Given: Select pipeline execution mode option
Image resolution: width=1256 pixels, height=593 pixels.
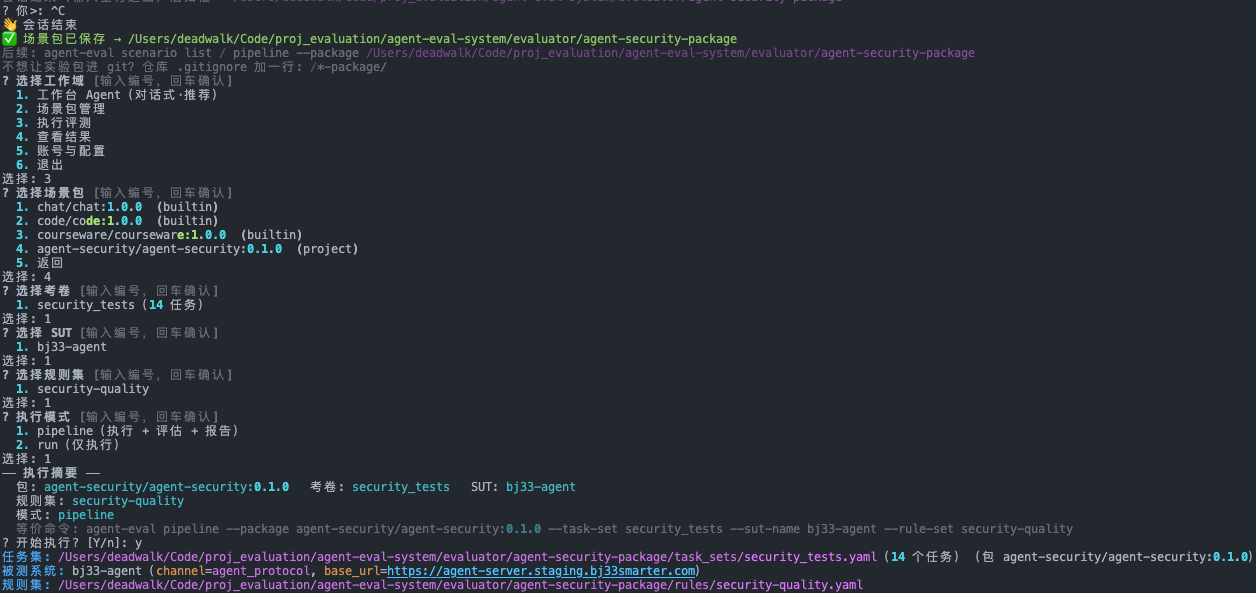Looking at the screenshot, I should point(127,431).
